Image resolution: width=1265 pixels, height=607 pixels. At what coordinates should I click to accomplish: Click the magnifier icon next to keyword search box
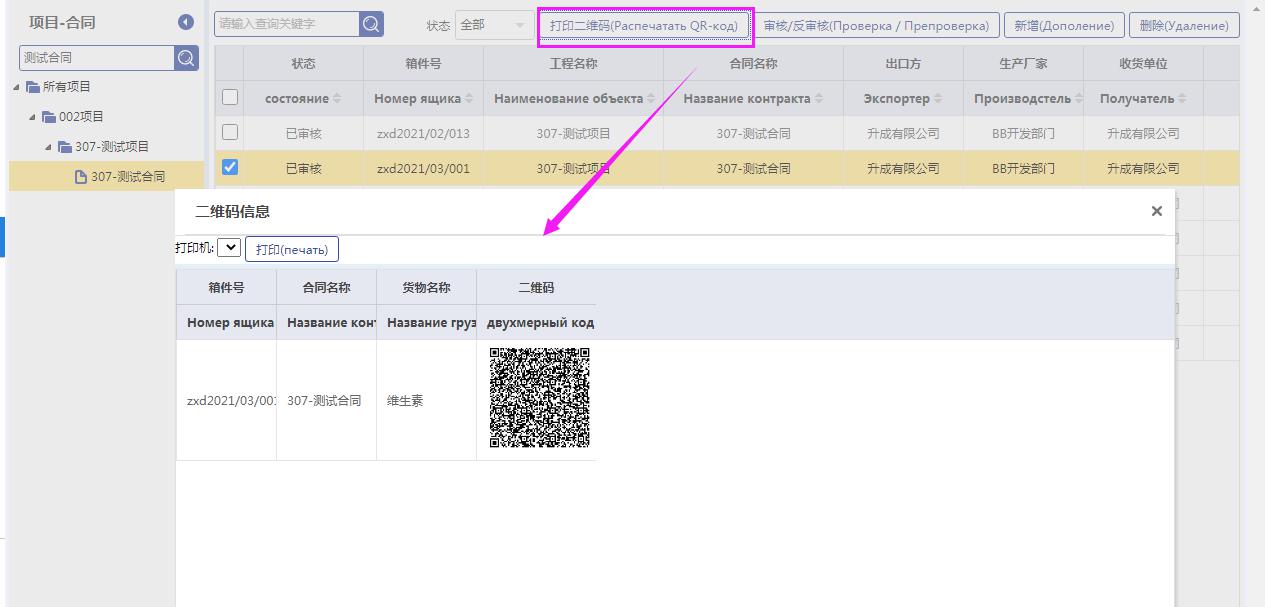371,24
